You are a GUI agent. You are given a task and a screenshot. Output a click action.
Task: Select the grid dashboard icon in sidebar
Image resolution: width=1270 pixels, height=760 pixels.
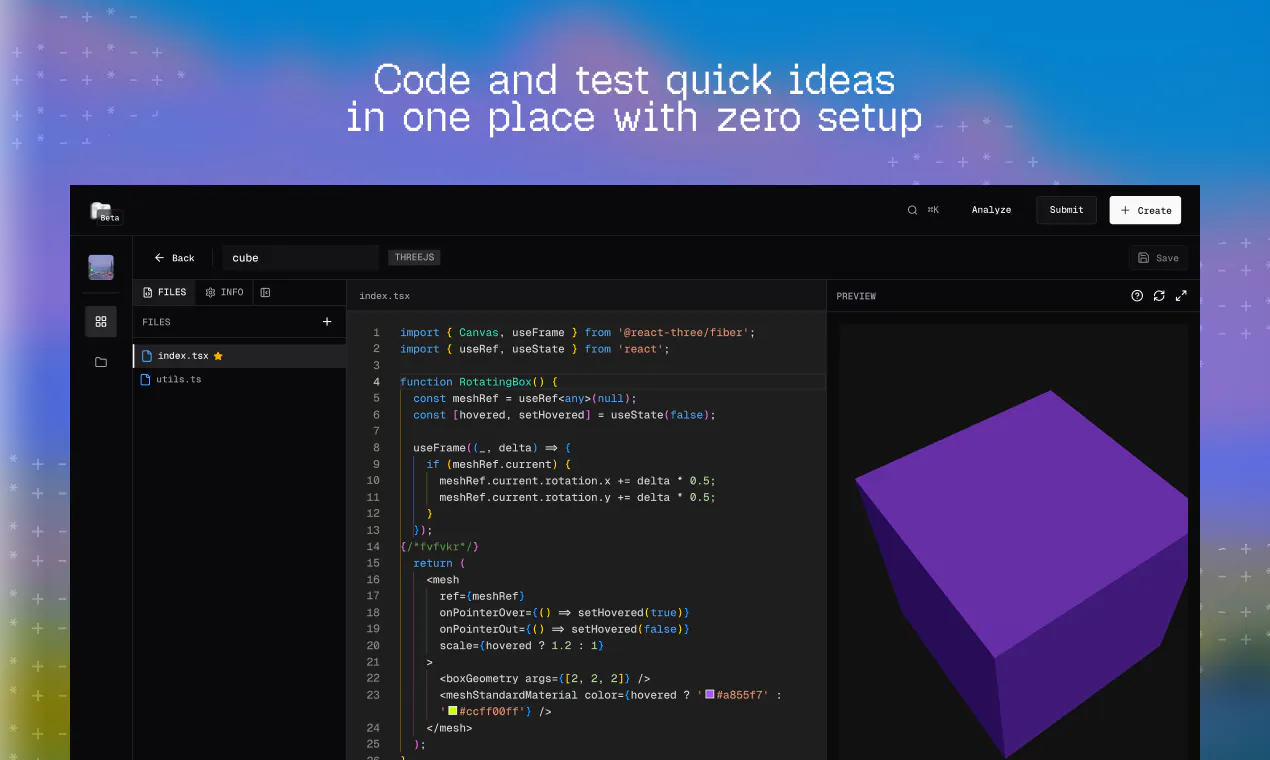coord(101,322)
